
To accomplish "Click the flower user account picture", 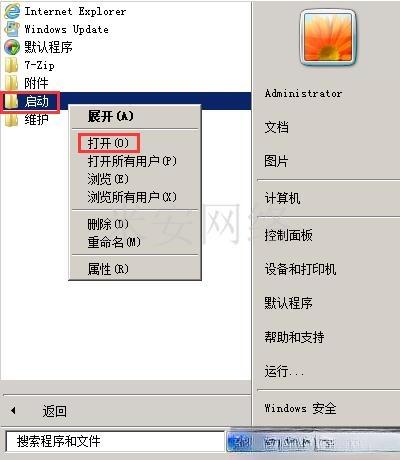I will pyautogui.click(x=328, y=37).
